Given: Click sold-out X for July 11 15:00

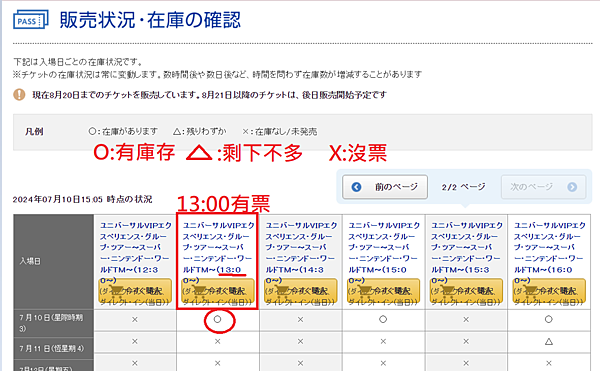Looking at the screenshot, I should click(383, 342).
